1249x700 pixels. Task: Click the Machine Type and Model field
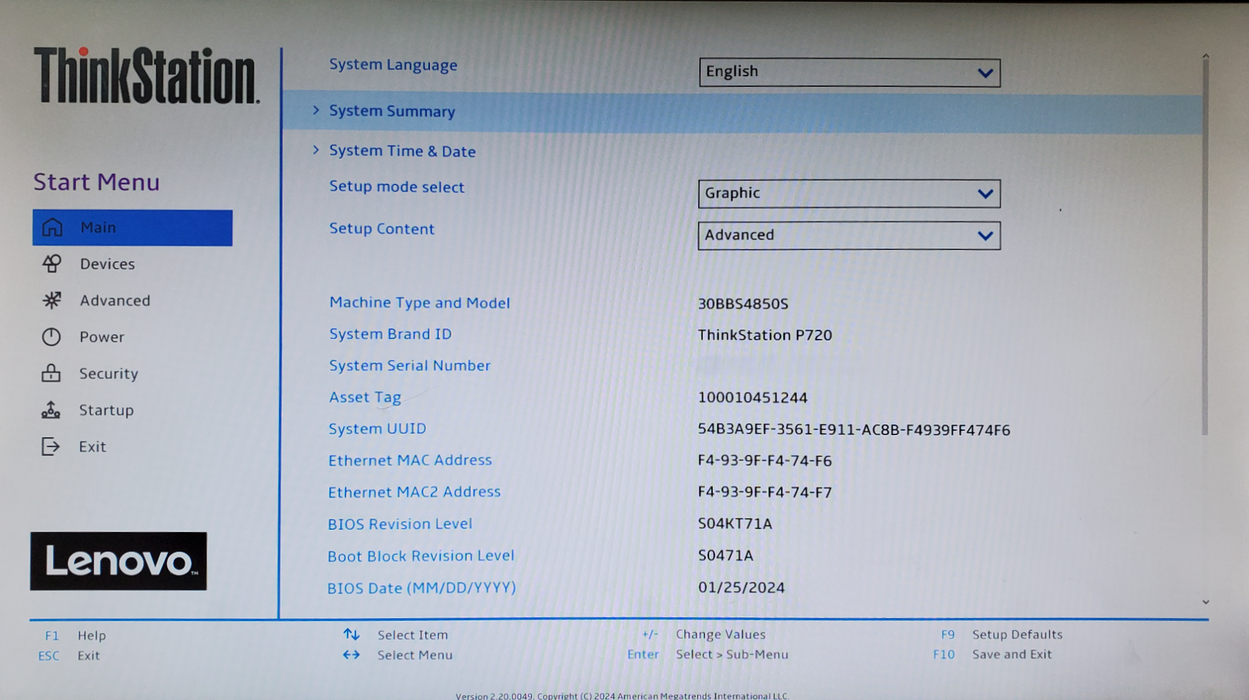tap(419, 302)
